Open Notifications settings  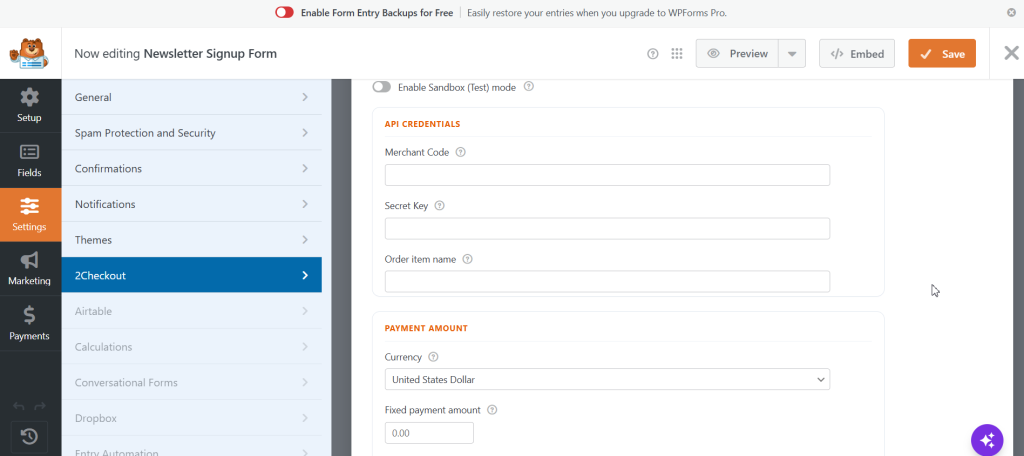pos(191,204)
